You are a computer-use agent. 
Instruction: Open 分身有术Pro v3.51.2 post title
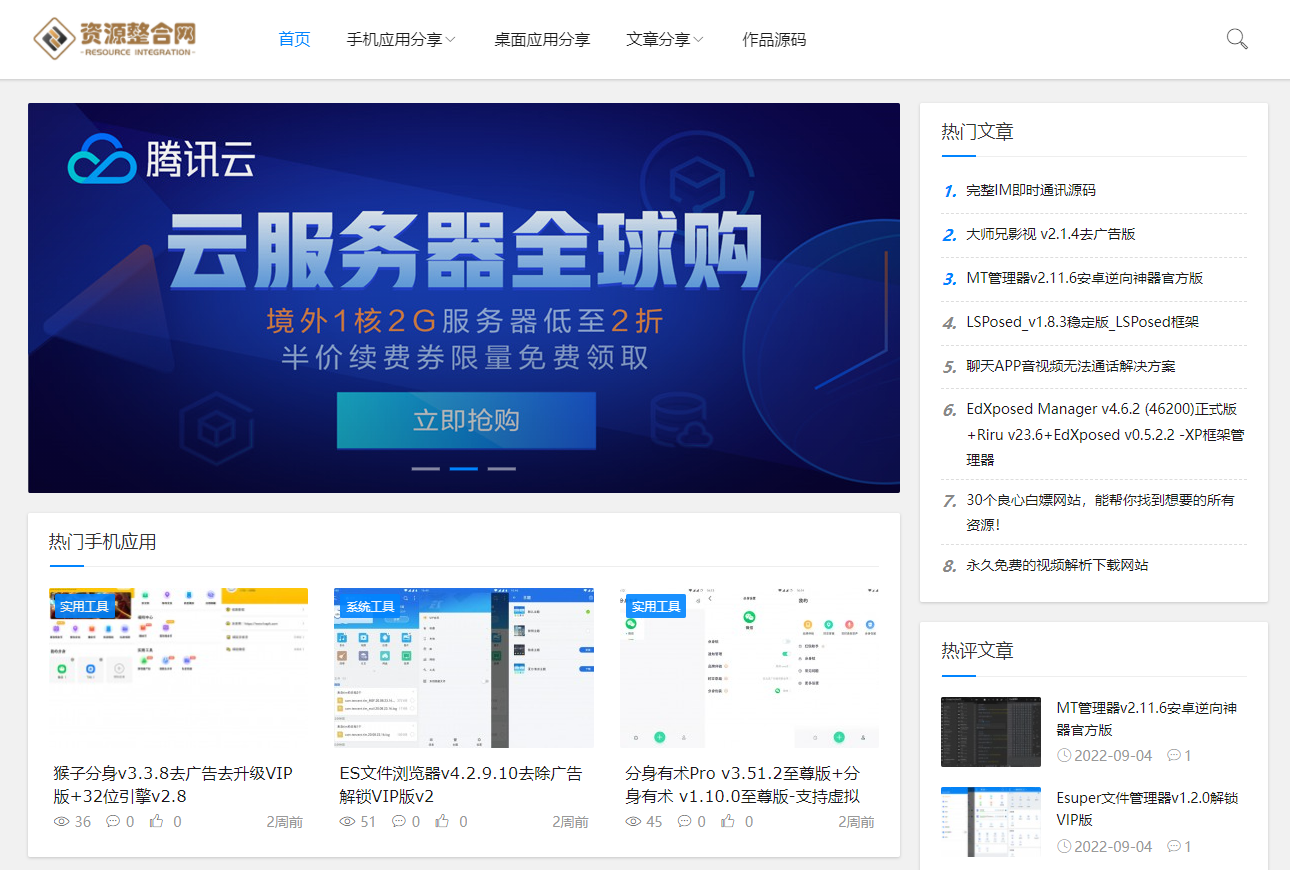click(x=742, y=785)
